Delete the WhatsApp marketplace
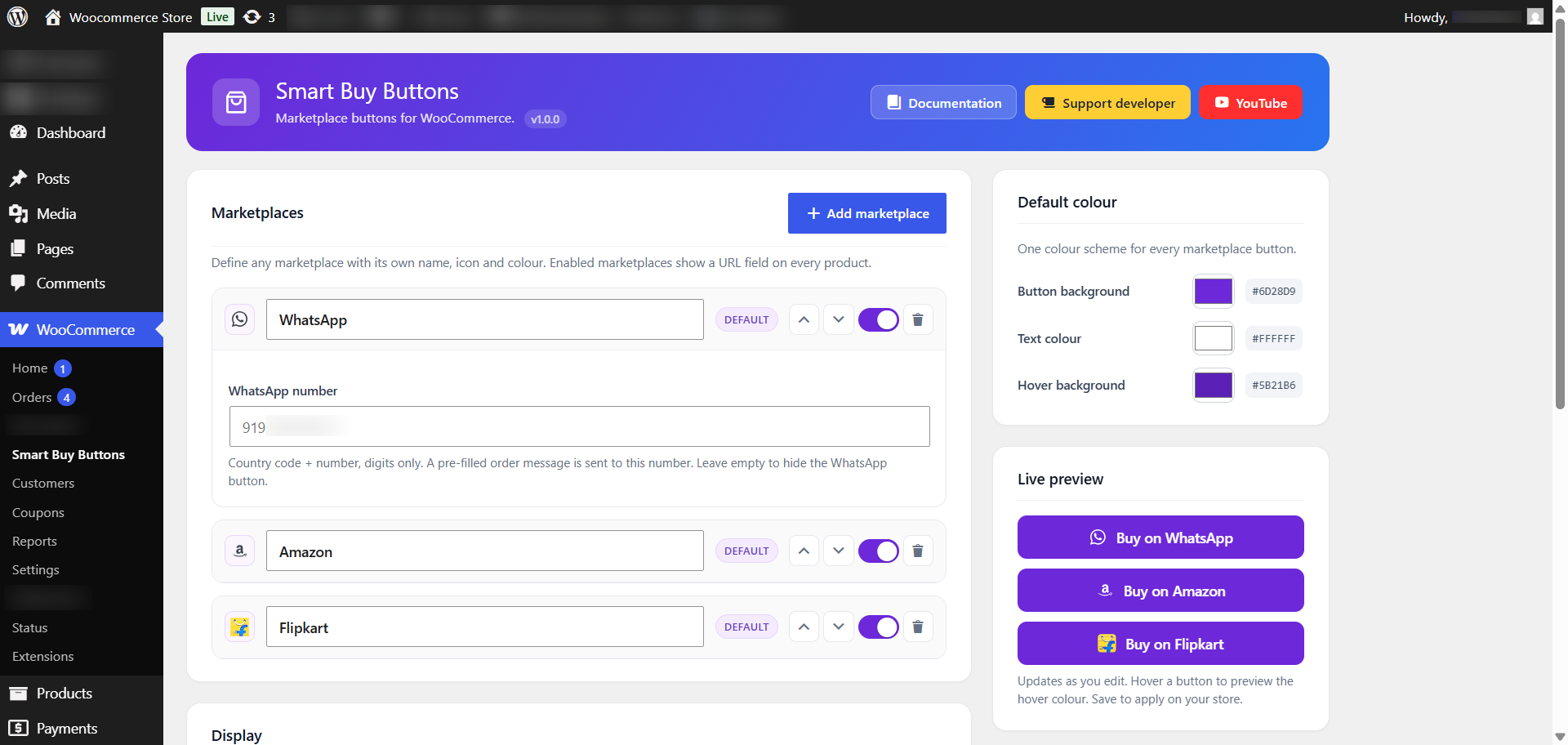The height and width of the screenshot is (745, 1568). (918, 319)
